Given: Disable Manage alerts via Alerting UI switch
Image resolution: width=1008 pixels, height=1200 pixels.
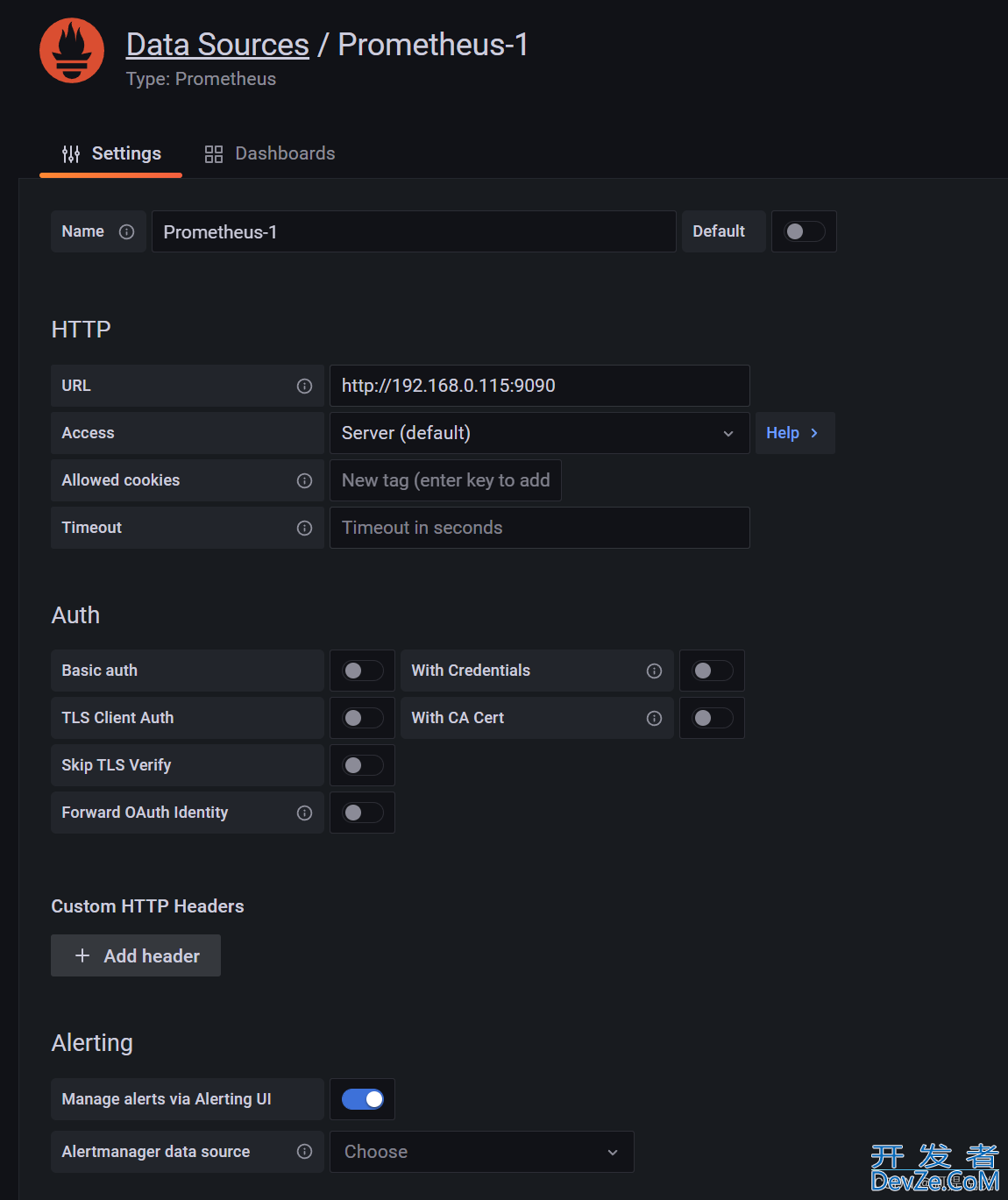Looking at the screenshot, I should (362, 1099).
